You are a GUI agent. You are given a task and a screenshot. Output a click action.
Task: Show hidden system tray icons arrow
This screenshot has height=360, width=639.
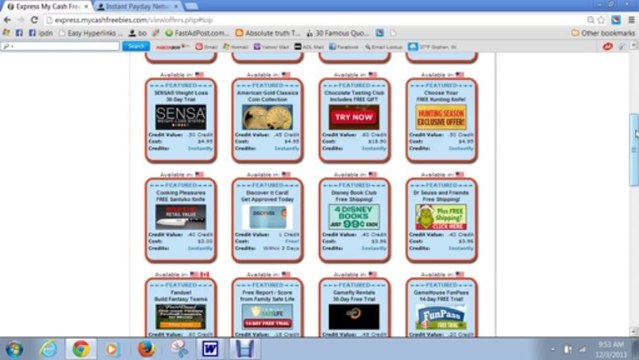click(553, 349)
